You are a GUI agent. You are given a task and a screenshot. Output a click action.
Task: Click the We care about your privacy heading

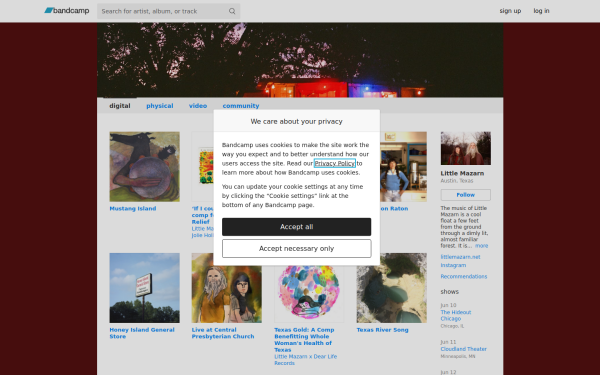tap(297, 121)
